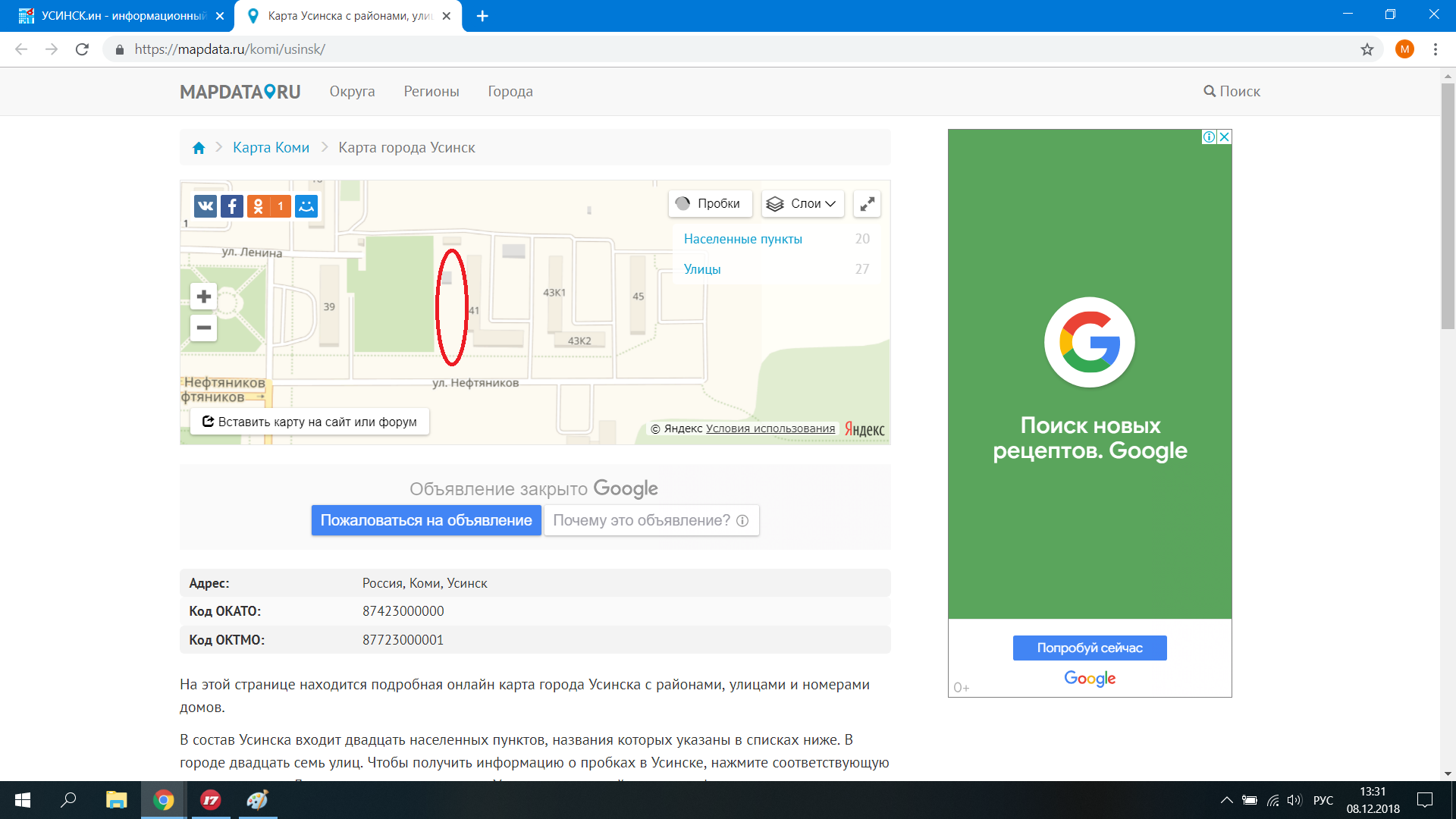Image resolution: width=1456 pixels, height=819 pixels.
Task: Share via Odnoklassniki icon
Action: (x=259, y=206)
